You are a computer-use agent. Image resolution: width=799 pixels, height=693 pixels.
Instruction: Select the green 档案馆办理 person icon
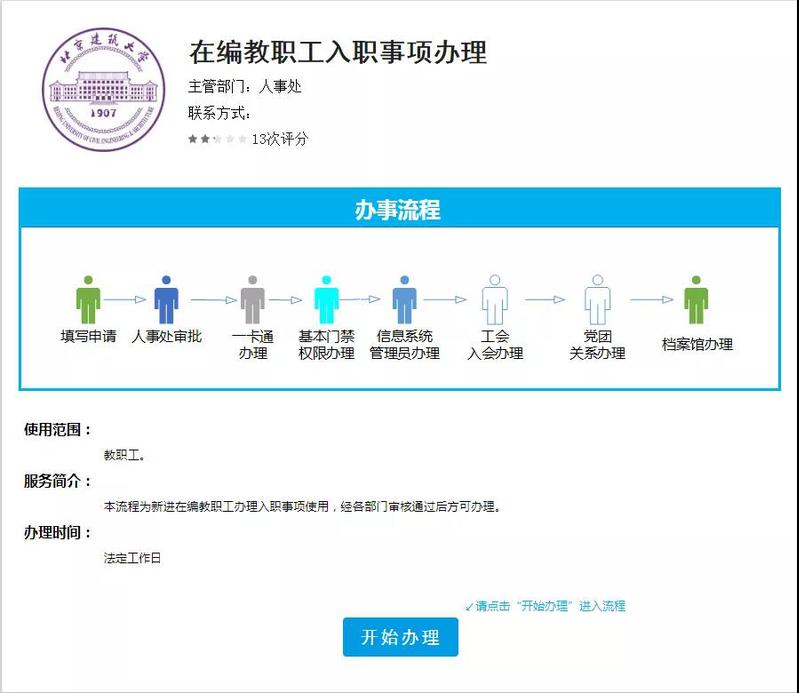pos(696,299)
